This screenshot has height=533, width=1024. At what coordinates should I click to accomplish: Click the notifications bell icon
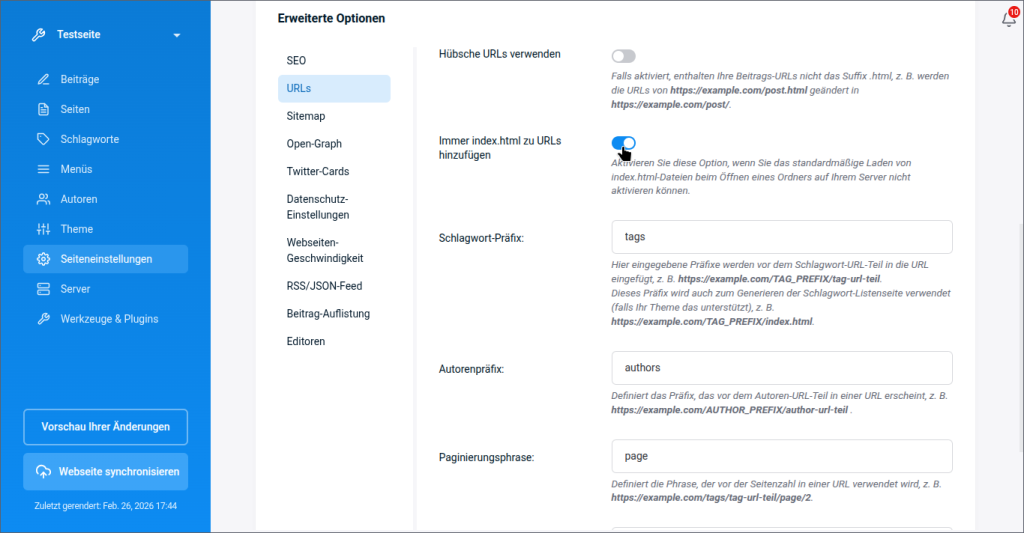(x=1008, y=19)
